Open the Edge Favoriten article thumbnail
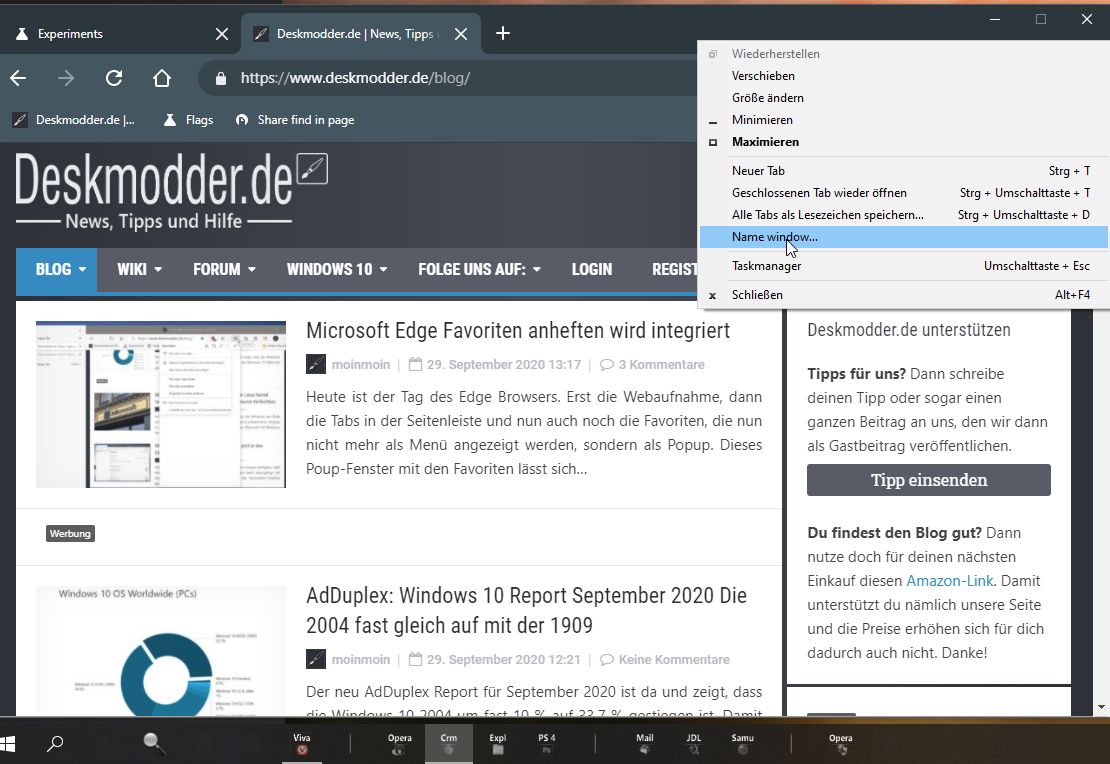 [161, 404]
